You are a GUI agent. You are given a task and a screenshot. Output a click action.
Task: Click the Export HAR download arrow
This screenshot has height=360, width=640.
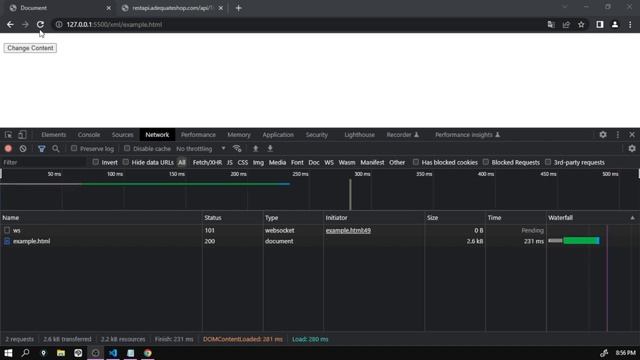[270, 149]
